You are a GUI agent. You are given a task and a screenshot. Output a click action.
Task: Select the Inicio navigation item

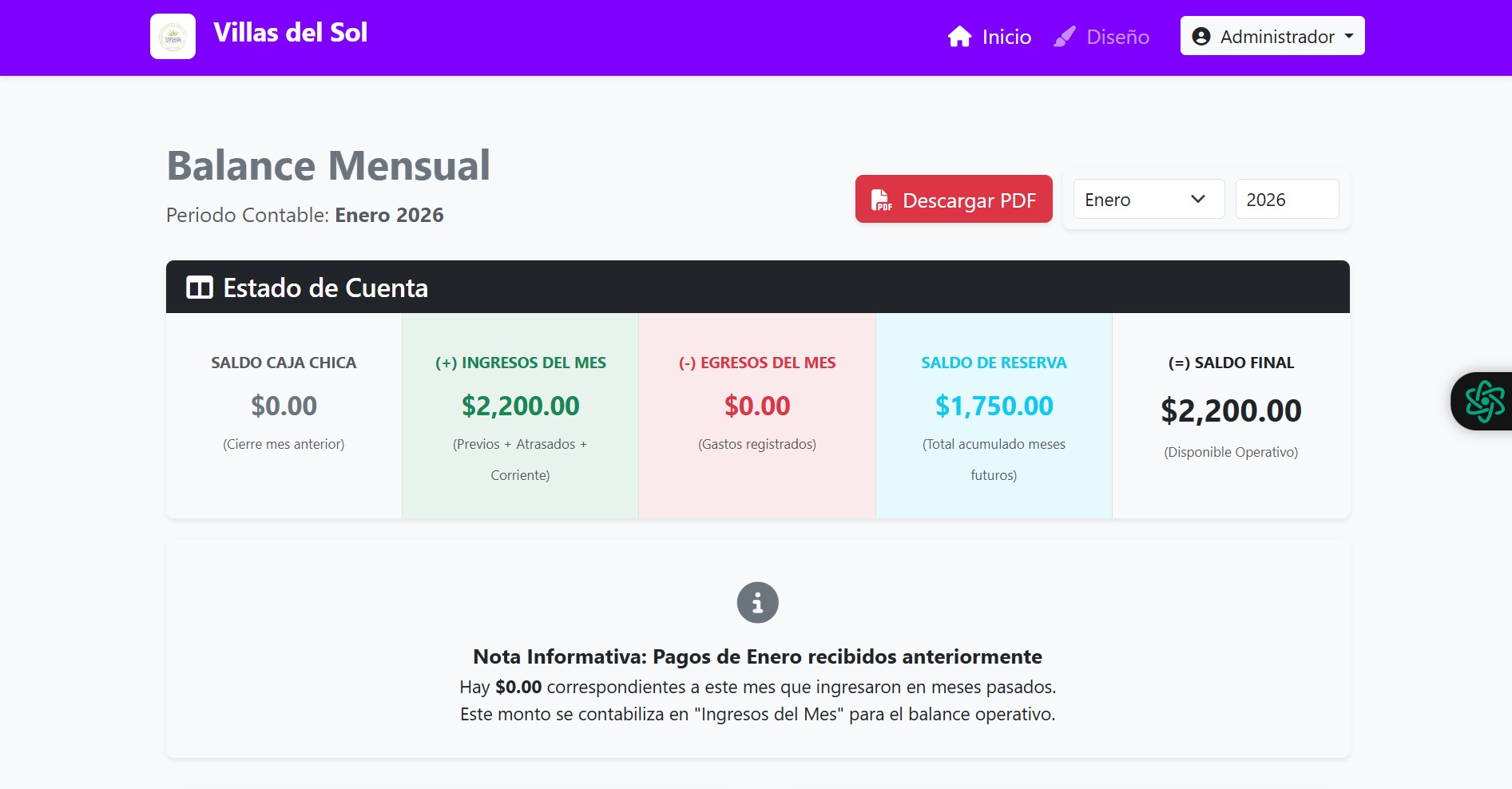tap(1006, 36)
